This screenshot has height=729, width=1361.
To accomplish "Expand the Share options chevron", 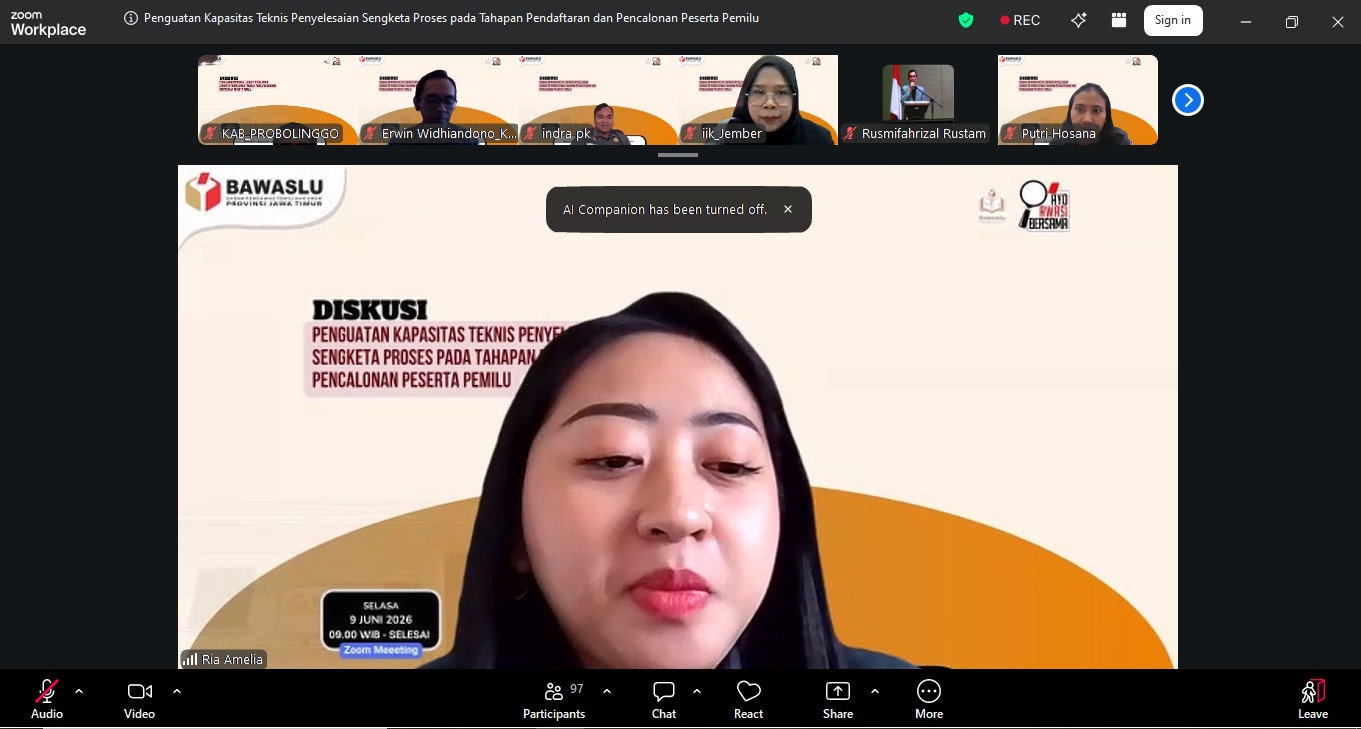I will 875,691.
